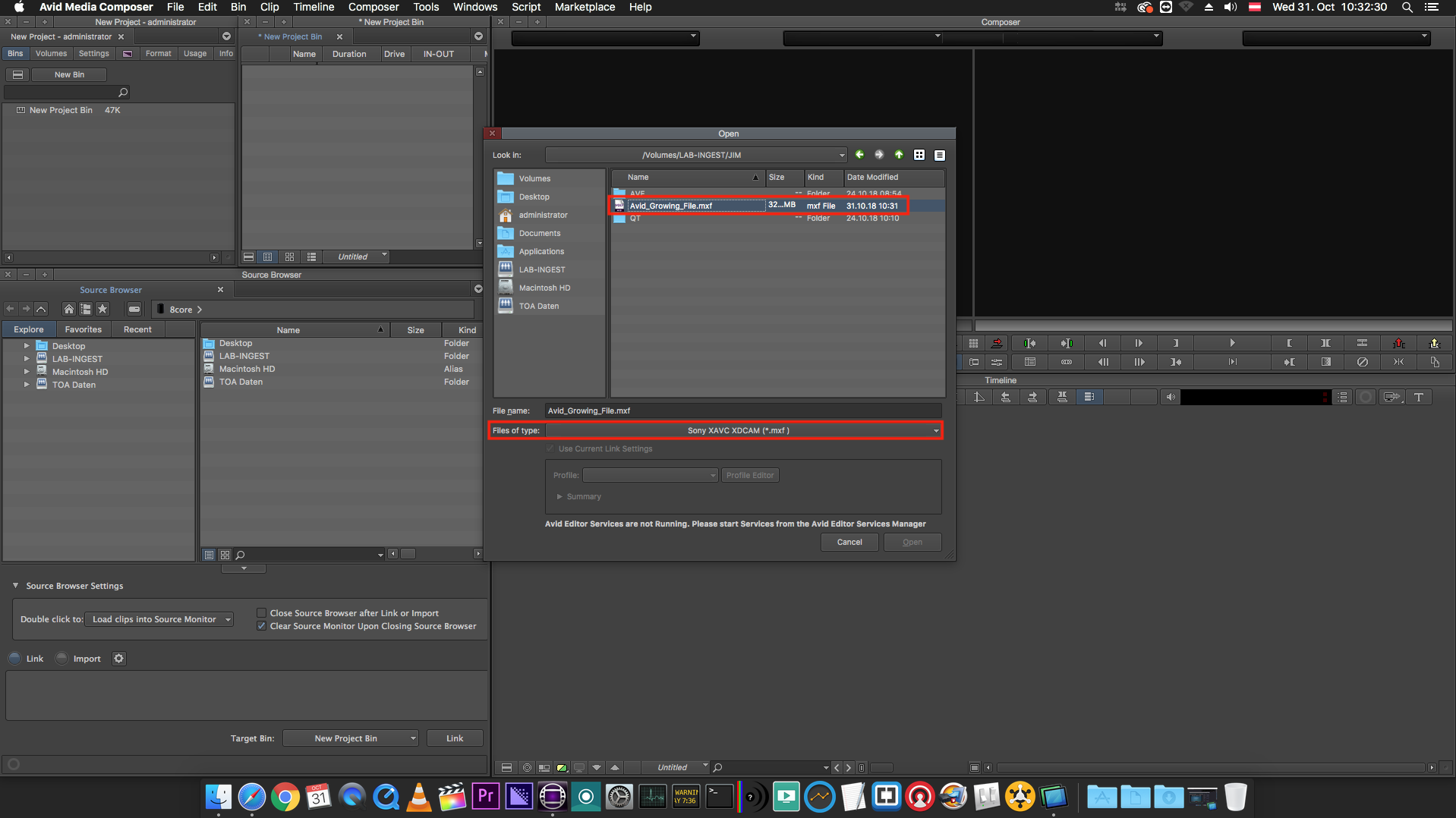This screenshot has height=818, width=1456.
Task: Click the Open button in dialog
Action: click(x=912, y=542)
